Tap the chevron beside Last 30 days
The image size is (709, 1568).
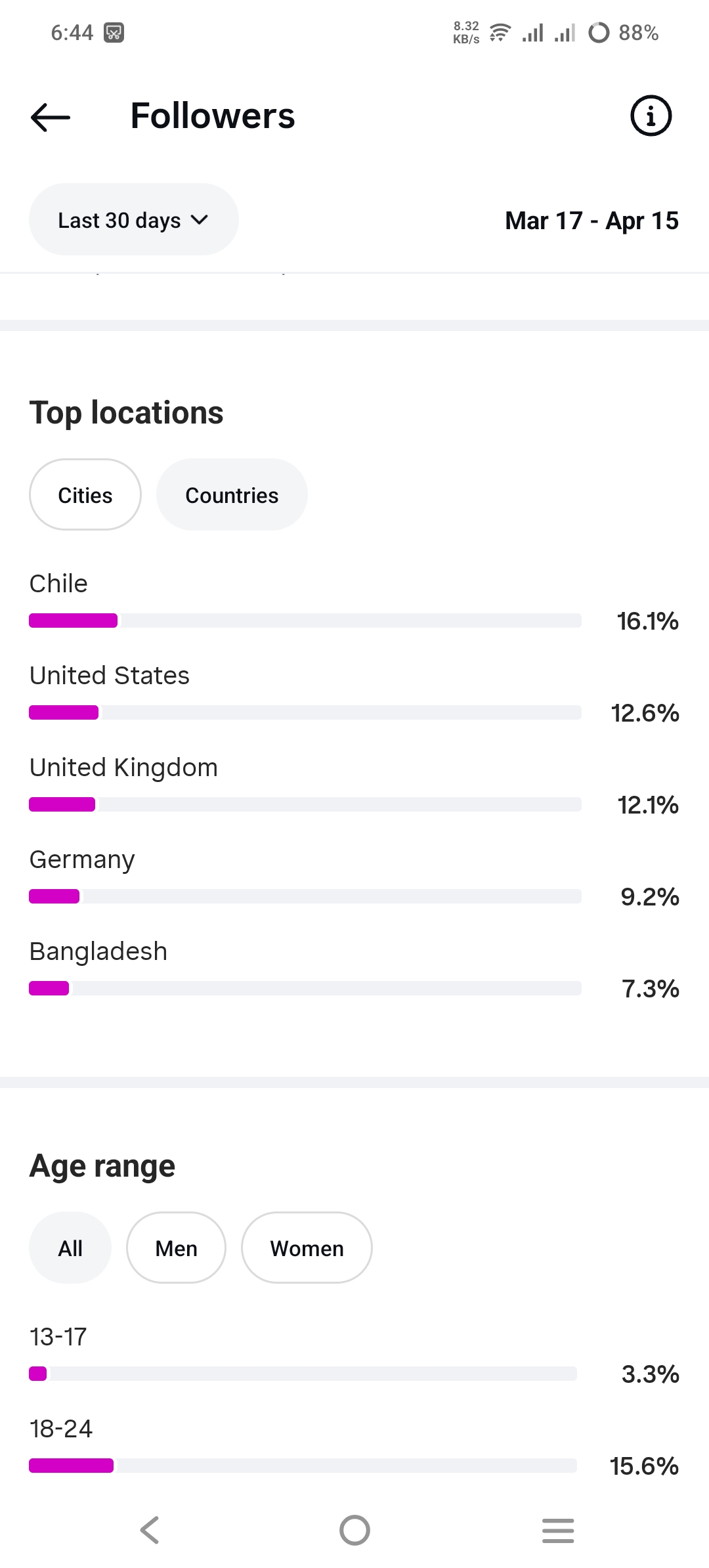(200, 220)
